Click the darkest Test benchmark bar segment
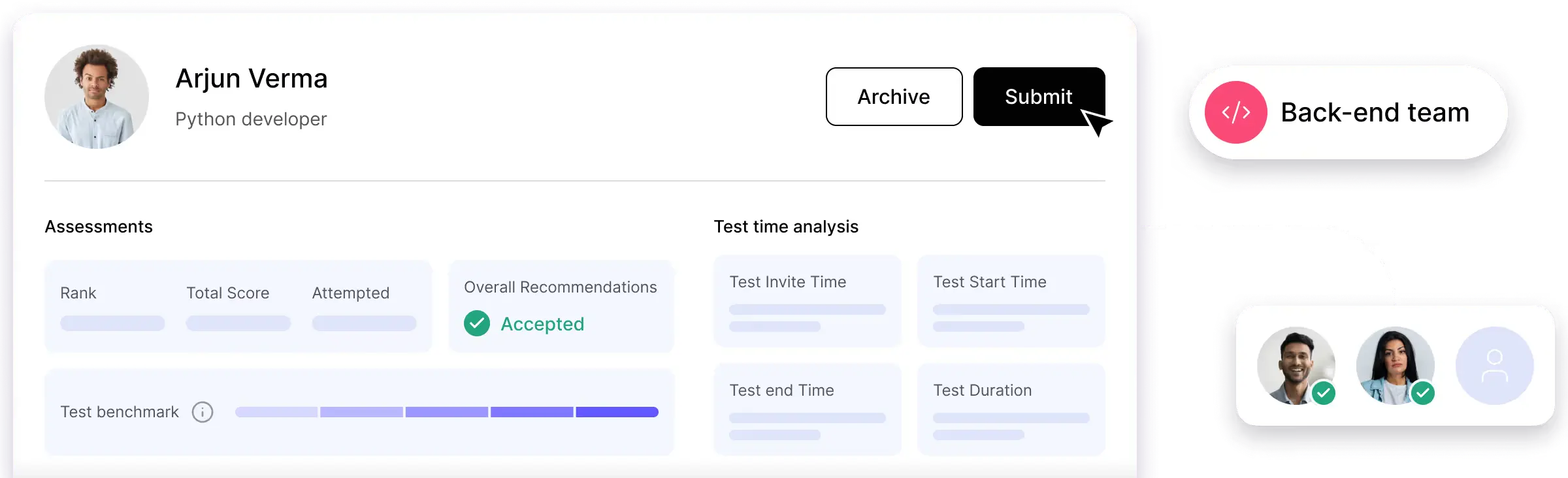 pos(617,412)
